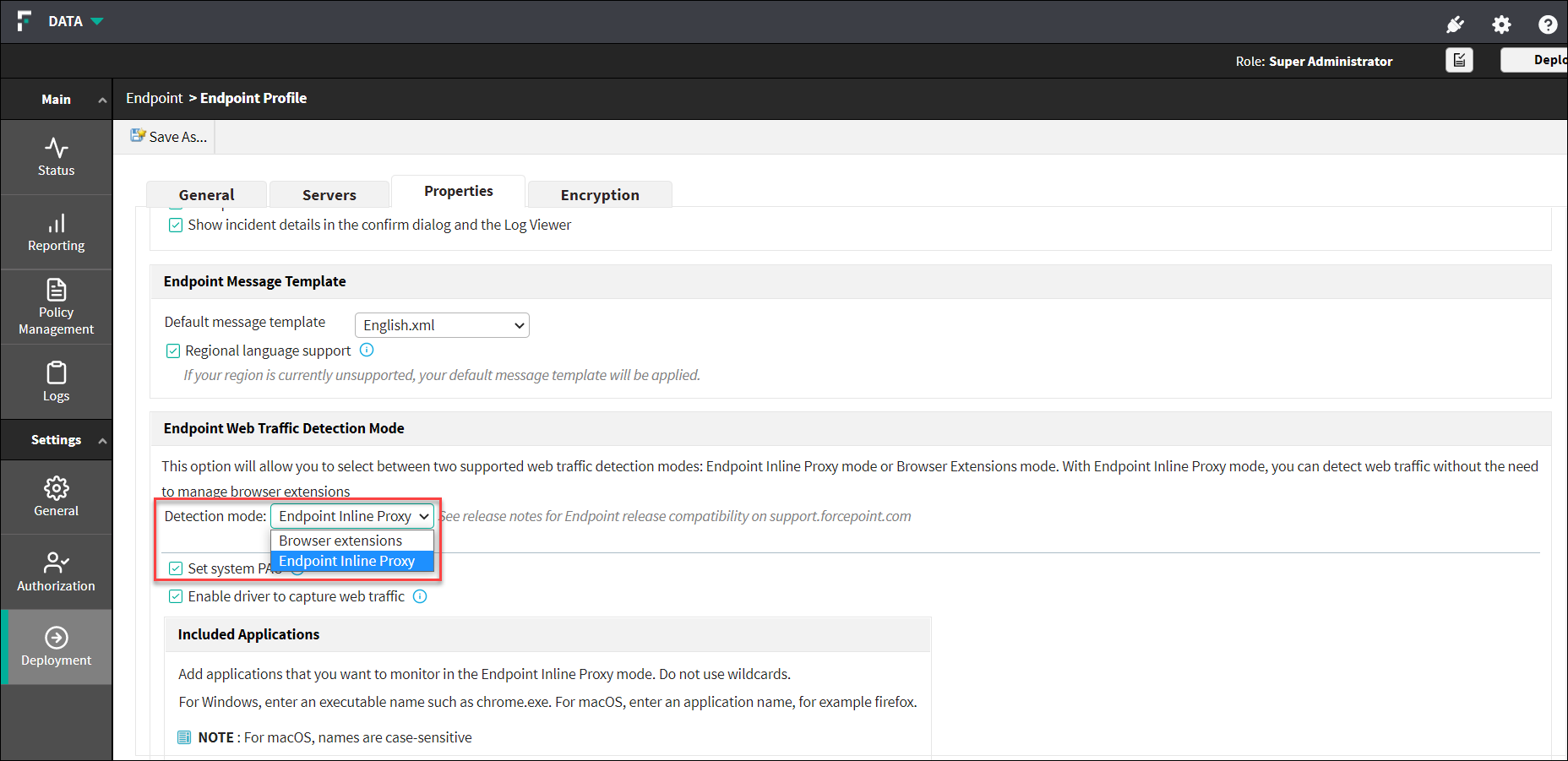Click the help question mark icon

1547,24
